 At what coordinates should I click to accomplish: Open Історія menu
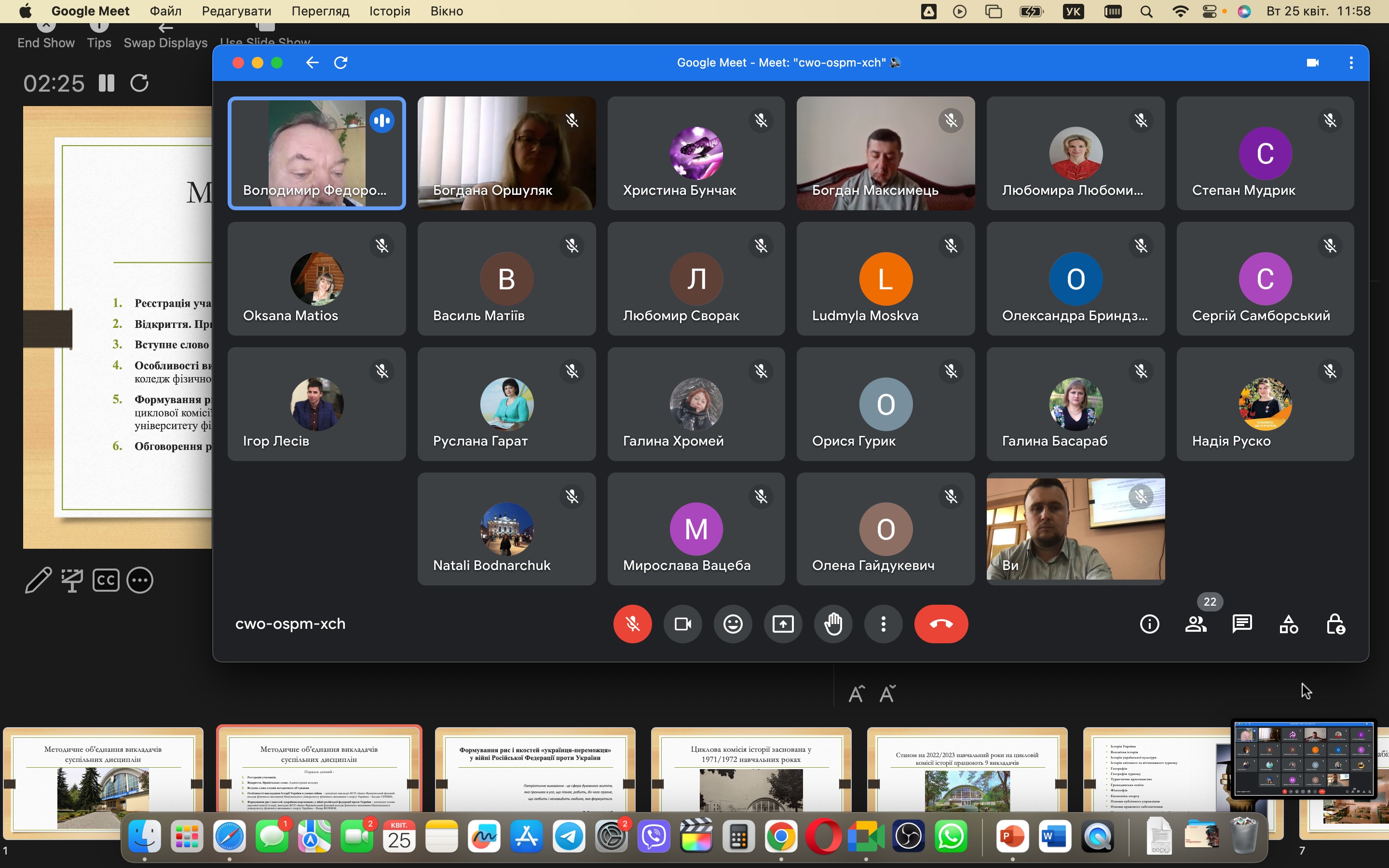point(390,11)
